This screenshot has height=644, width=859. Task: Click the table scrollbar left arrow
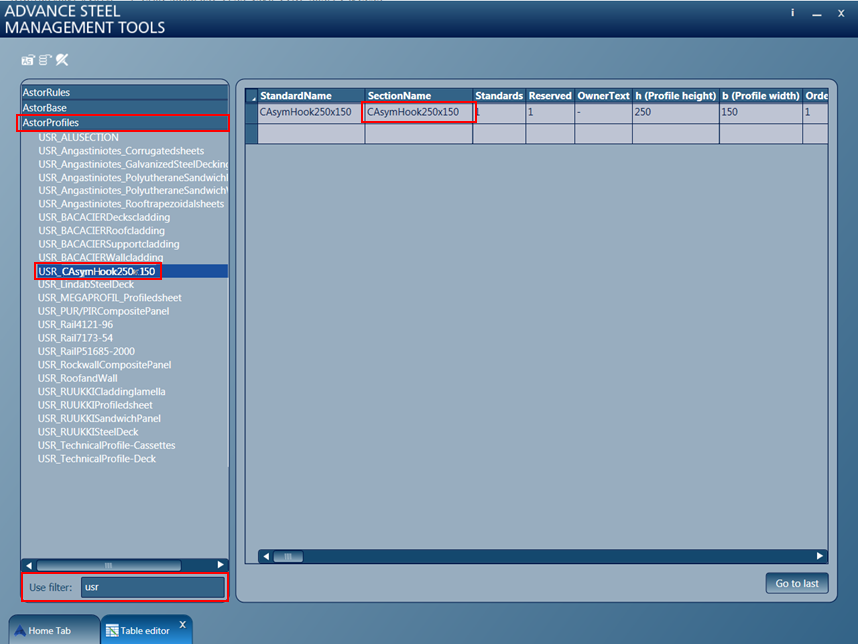[266, 556]
